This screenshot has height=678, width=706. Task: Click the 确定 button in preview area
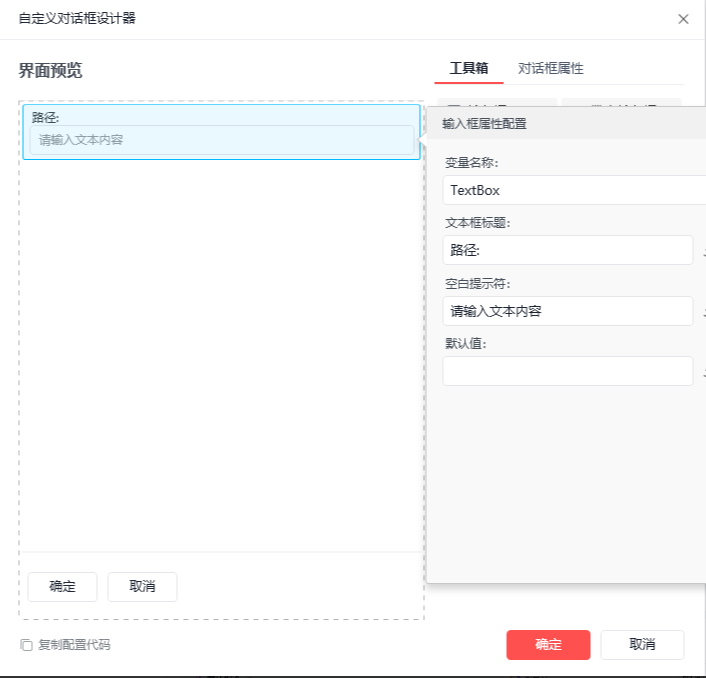(63, 587)
